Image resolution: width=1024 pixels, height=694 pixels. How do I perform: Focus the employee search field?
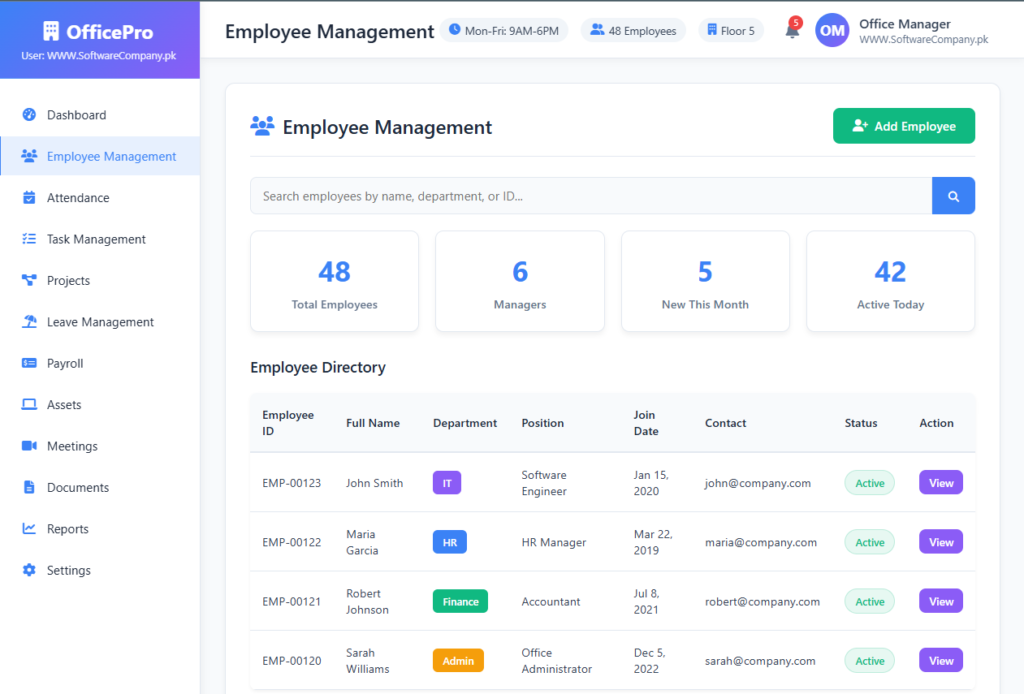(590, 196)
